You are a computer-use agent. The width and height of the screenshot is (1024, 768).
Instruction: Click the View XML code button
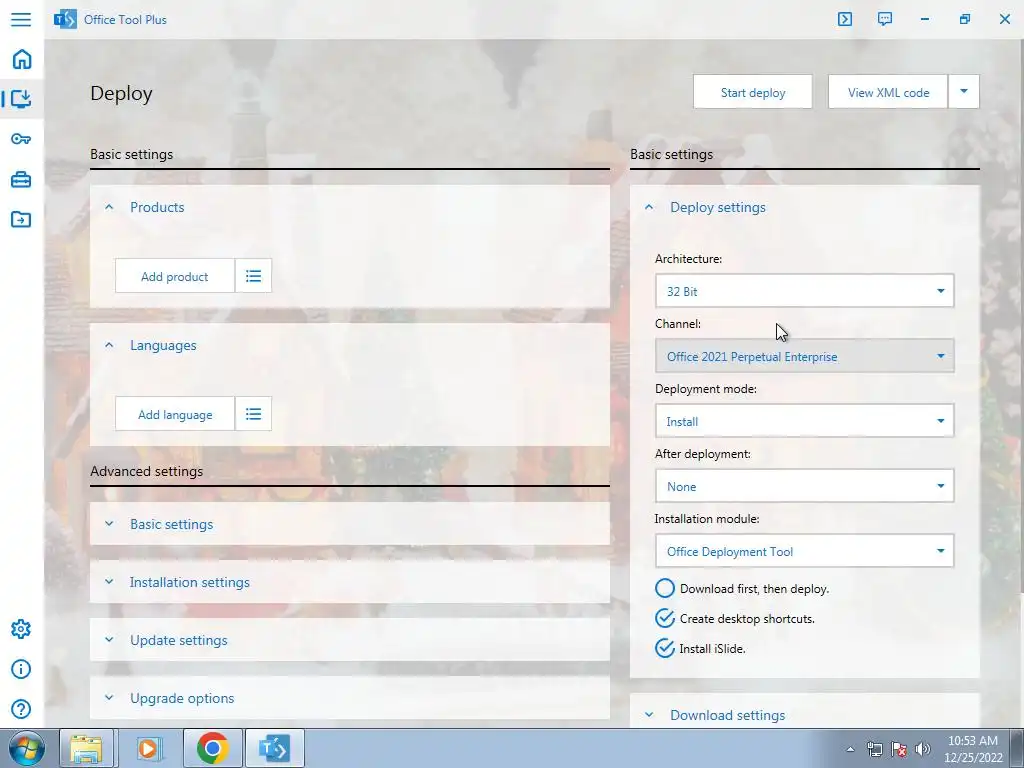tap(888, 92)
